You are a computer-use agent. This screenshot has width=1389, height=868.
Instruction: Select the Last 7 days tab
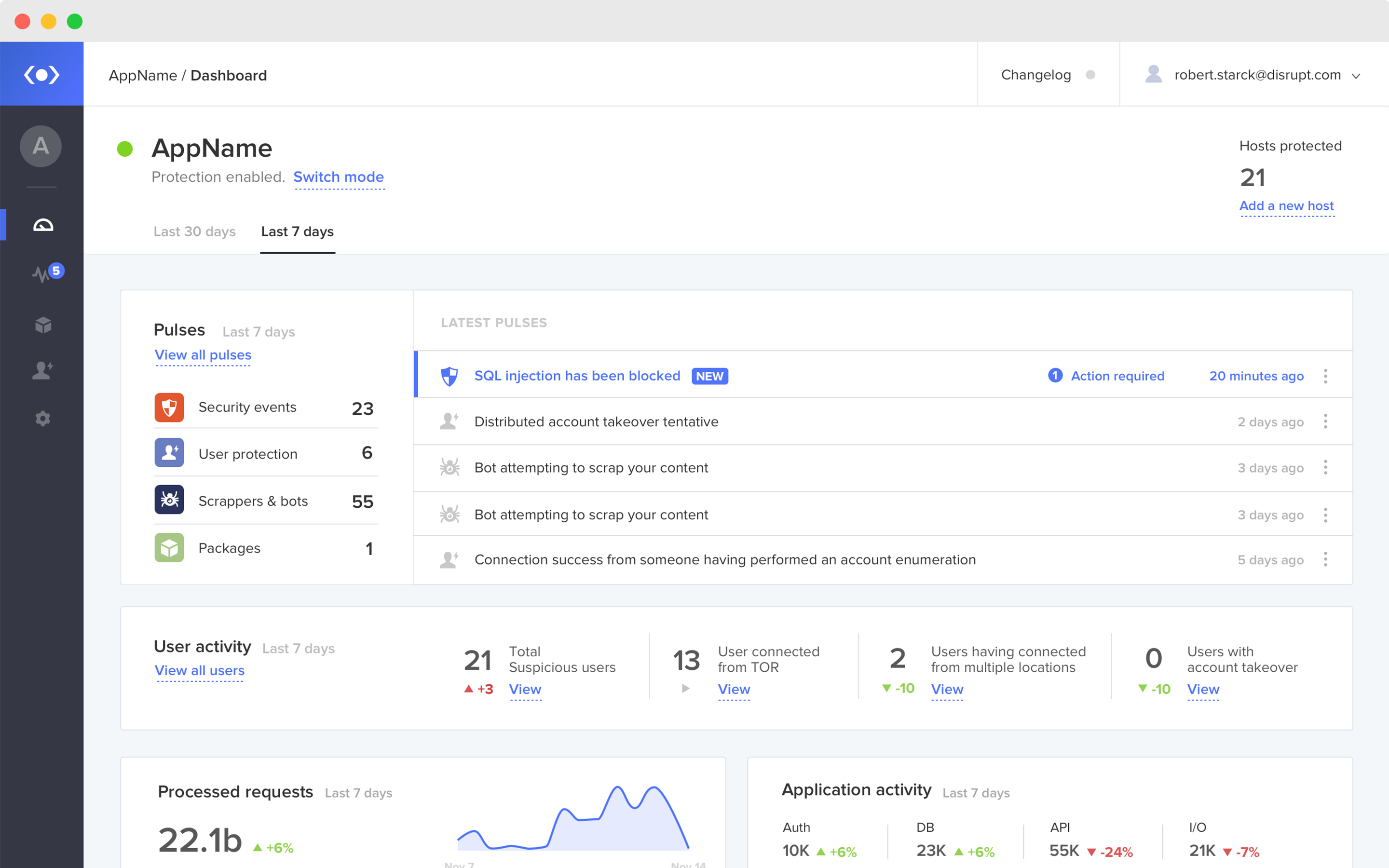coord(297,231)
